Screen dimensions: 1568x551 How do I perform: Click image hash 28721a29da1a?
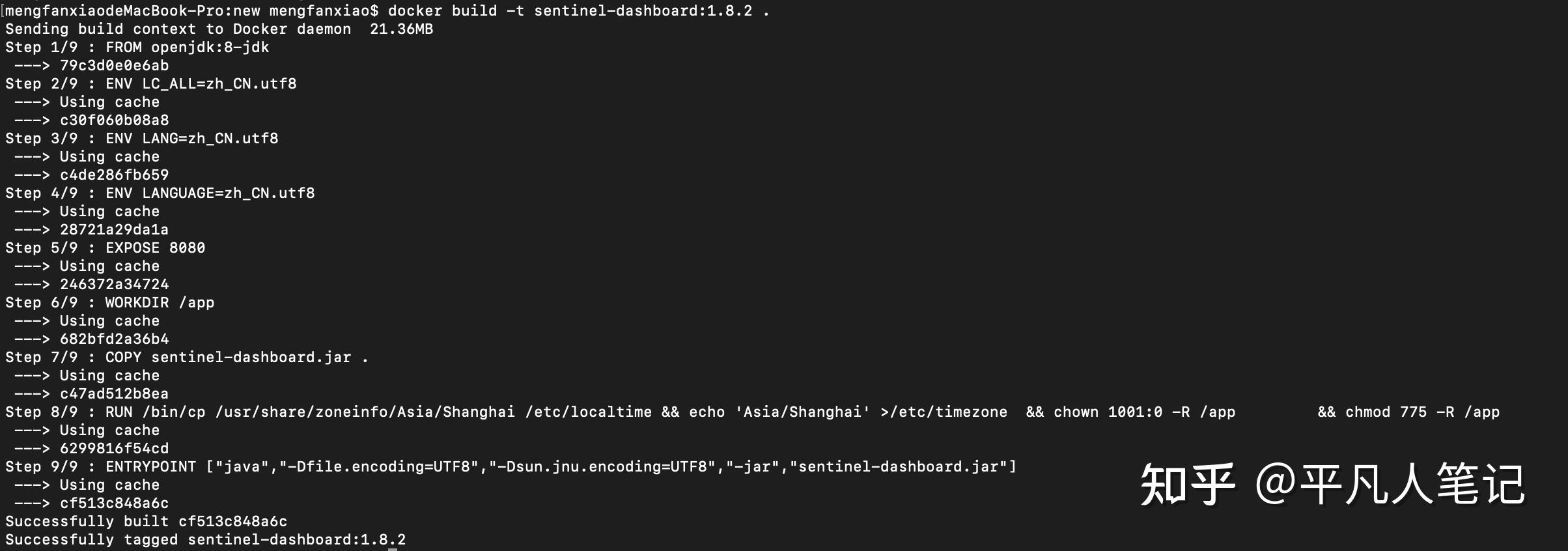115,230
